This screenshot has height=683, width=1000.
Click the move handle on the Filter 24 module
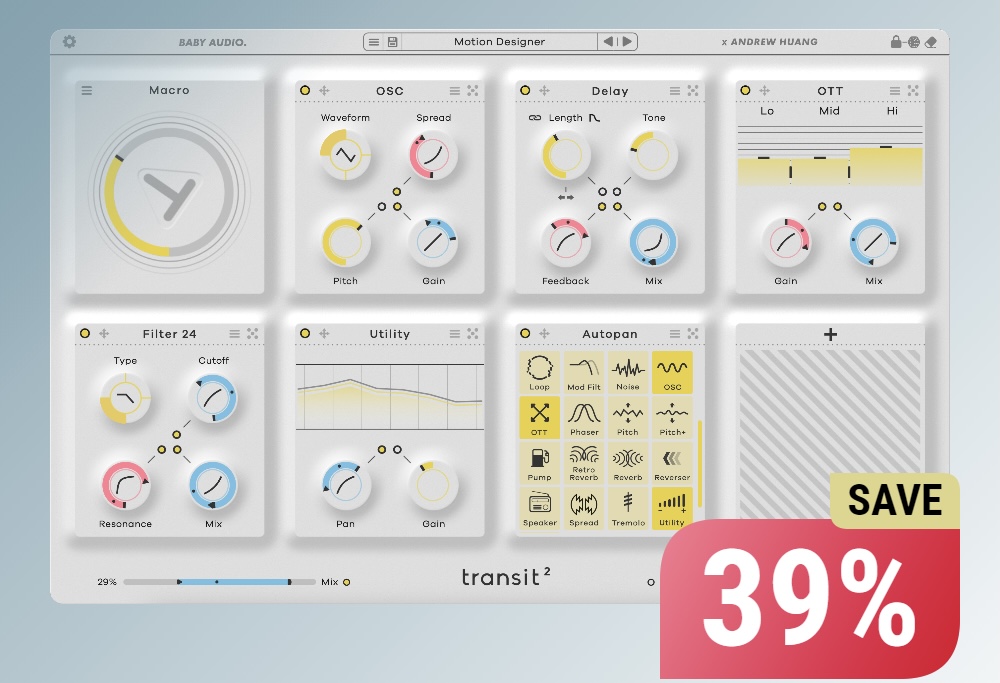point(104,334)
